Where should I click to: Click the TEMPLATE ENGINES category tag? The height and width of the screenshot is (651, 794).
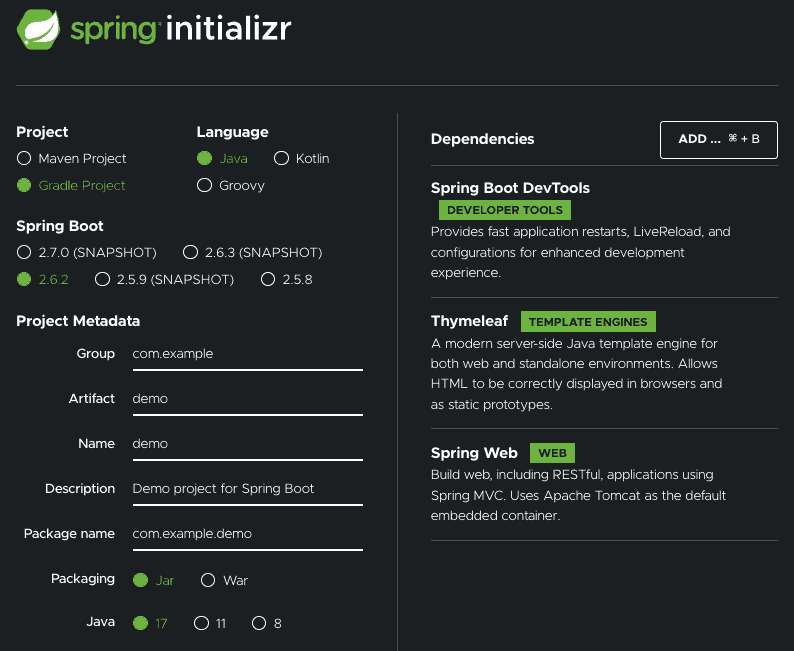click(588, 322)
